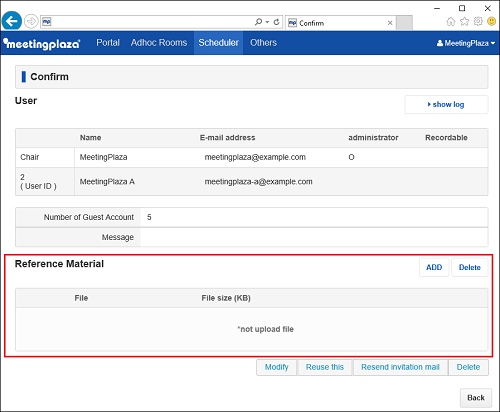The width and height of the screenshot is (500, 412).
Task: Click the browser back arrow button
Action: (12, 21)
